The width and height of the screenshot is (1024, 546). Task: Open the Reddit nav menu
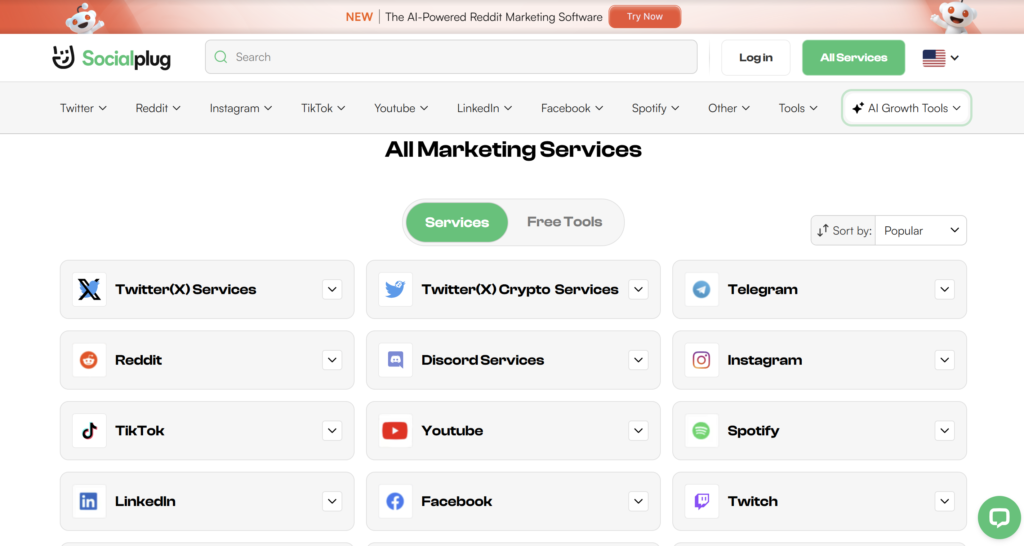(x=158, y=108)
